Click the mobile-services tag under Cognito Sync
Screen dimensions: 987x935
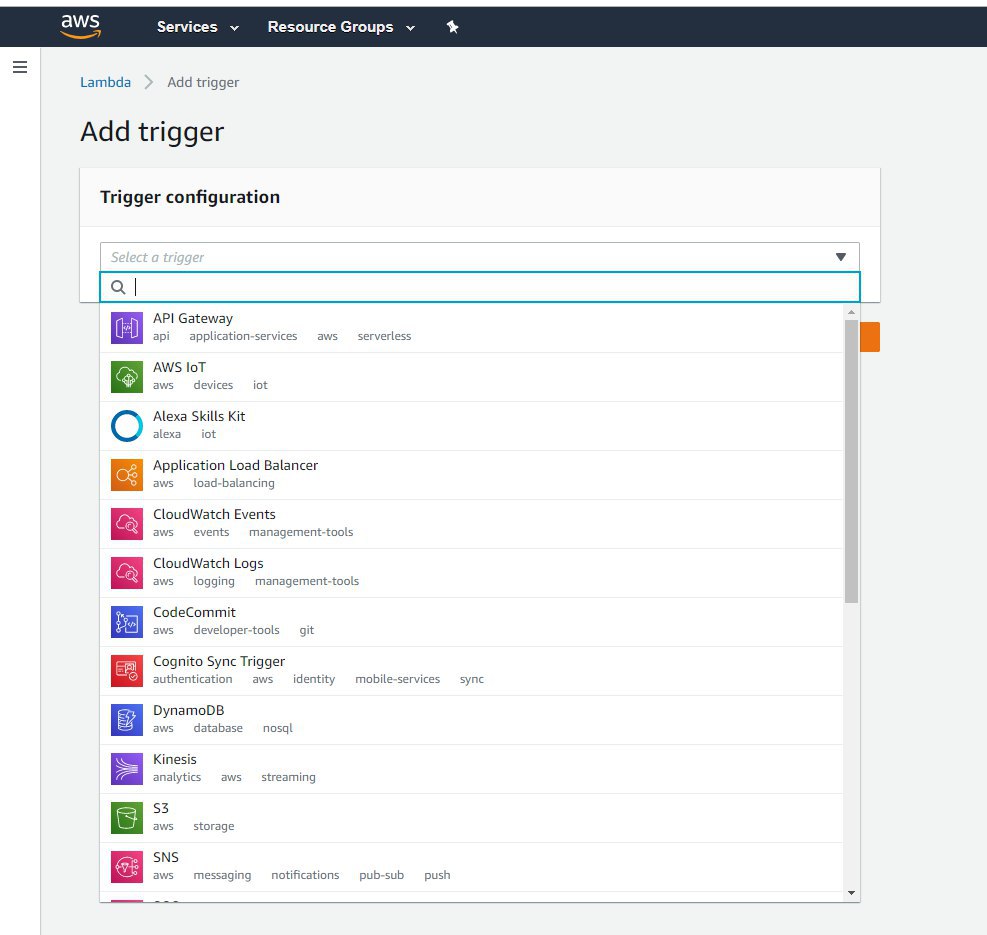tap(397, 679)
